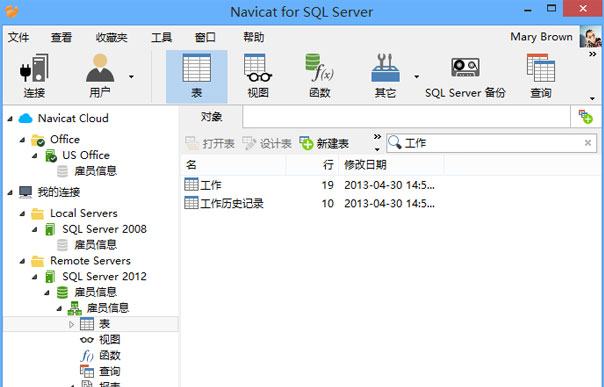Collapse the SQL Server 2008 node
The width and height of the screenshot is (604, 387).
coord(35,230)
